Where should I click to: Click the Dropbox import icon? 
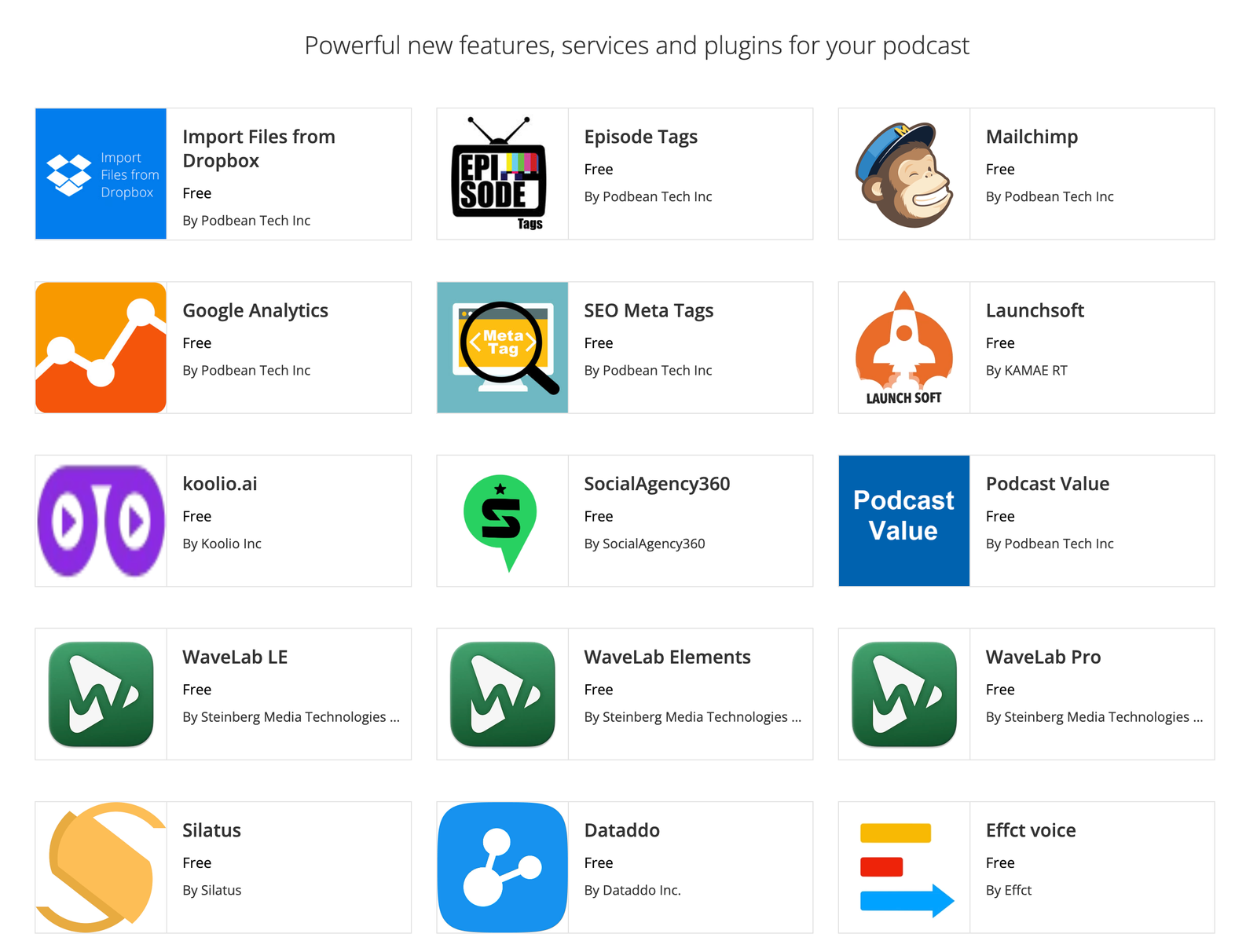pyautogui.click(x=100, y=174)
